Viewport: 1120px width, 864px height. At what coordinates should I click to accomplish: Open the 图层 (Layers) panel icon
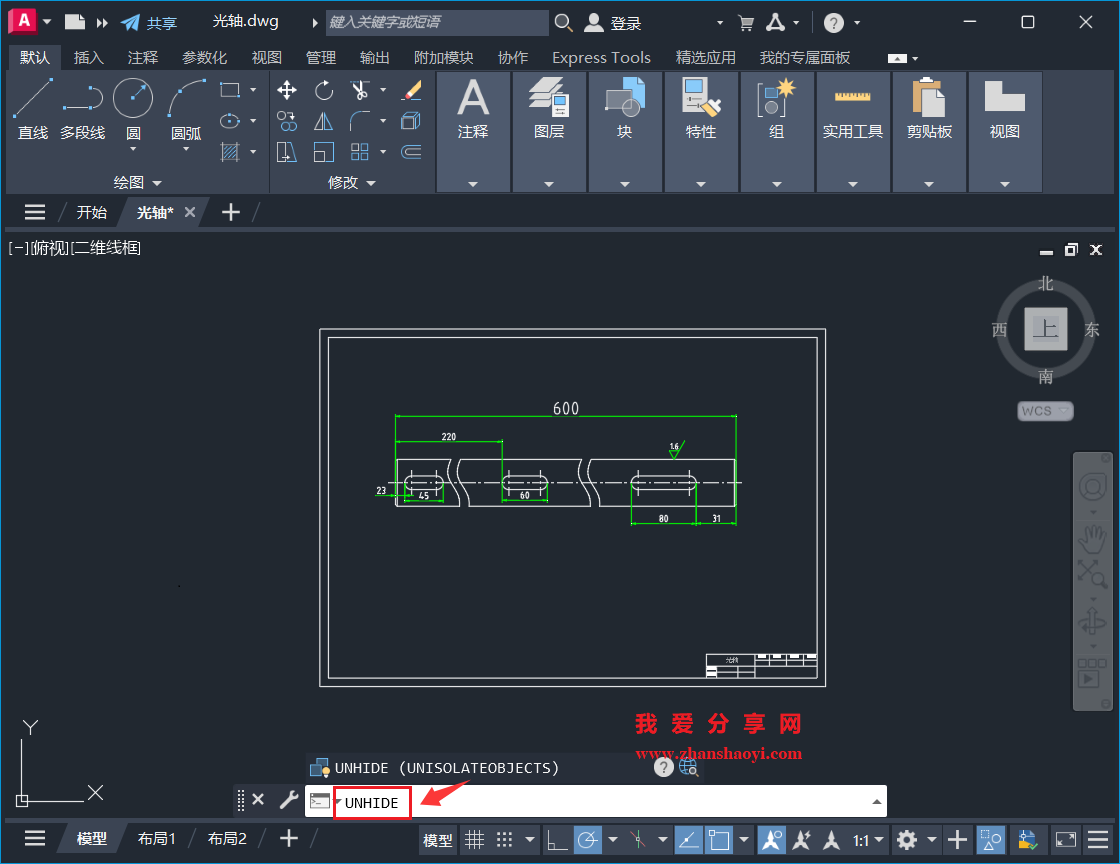click(549, 105)
